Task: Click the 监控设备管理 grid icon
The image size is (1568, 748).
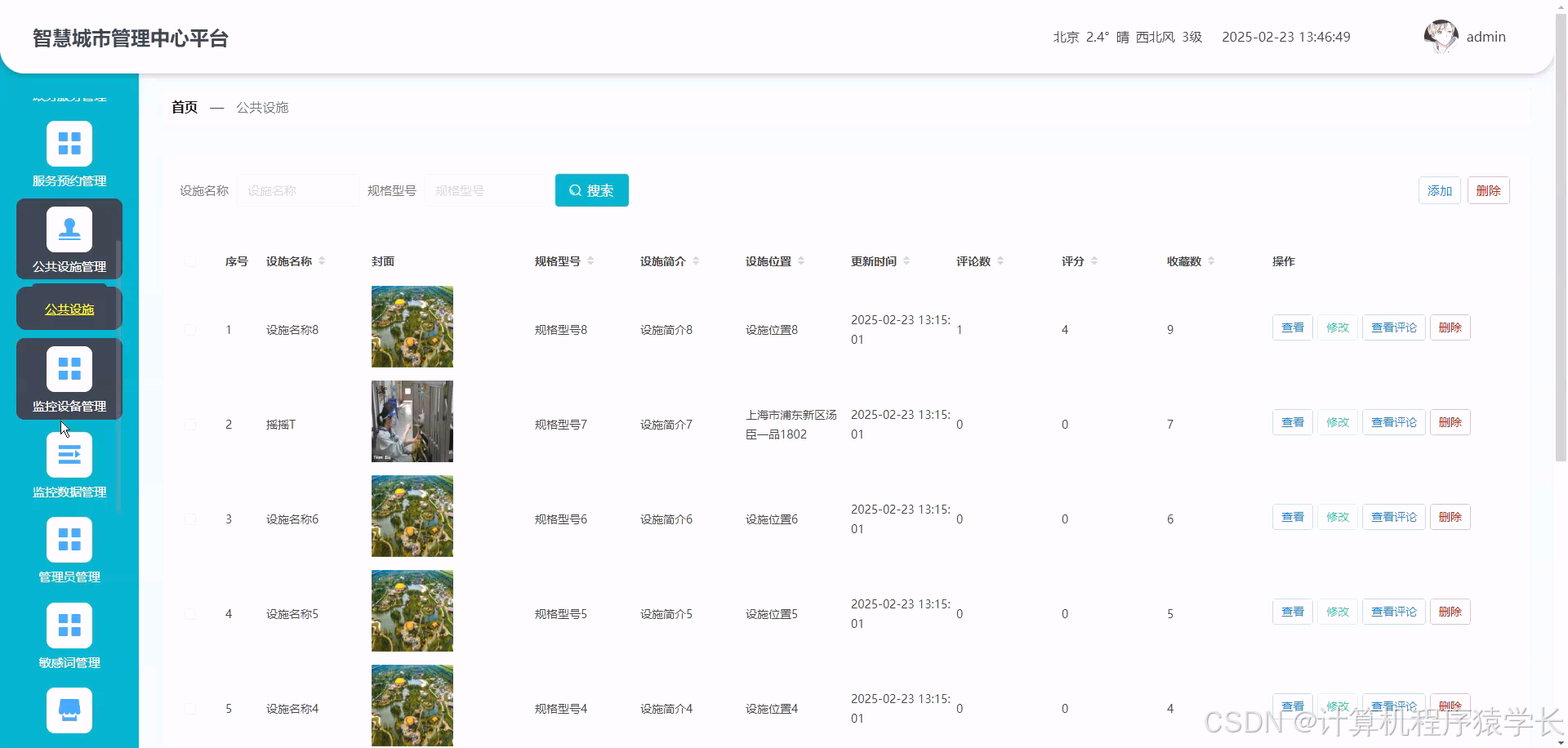Action: pyautogui.click(x=69, y=368)
